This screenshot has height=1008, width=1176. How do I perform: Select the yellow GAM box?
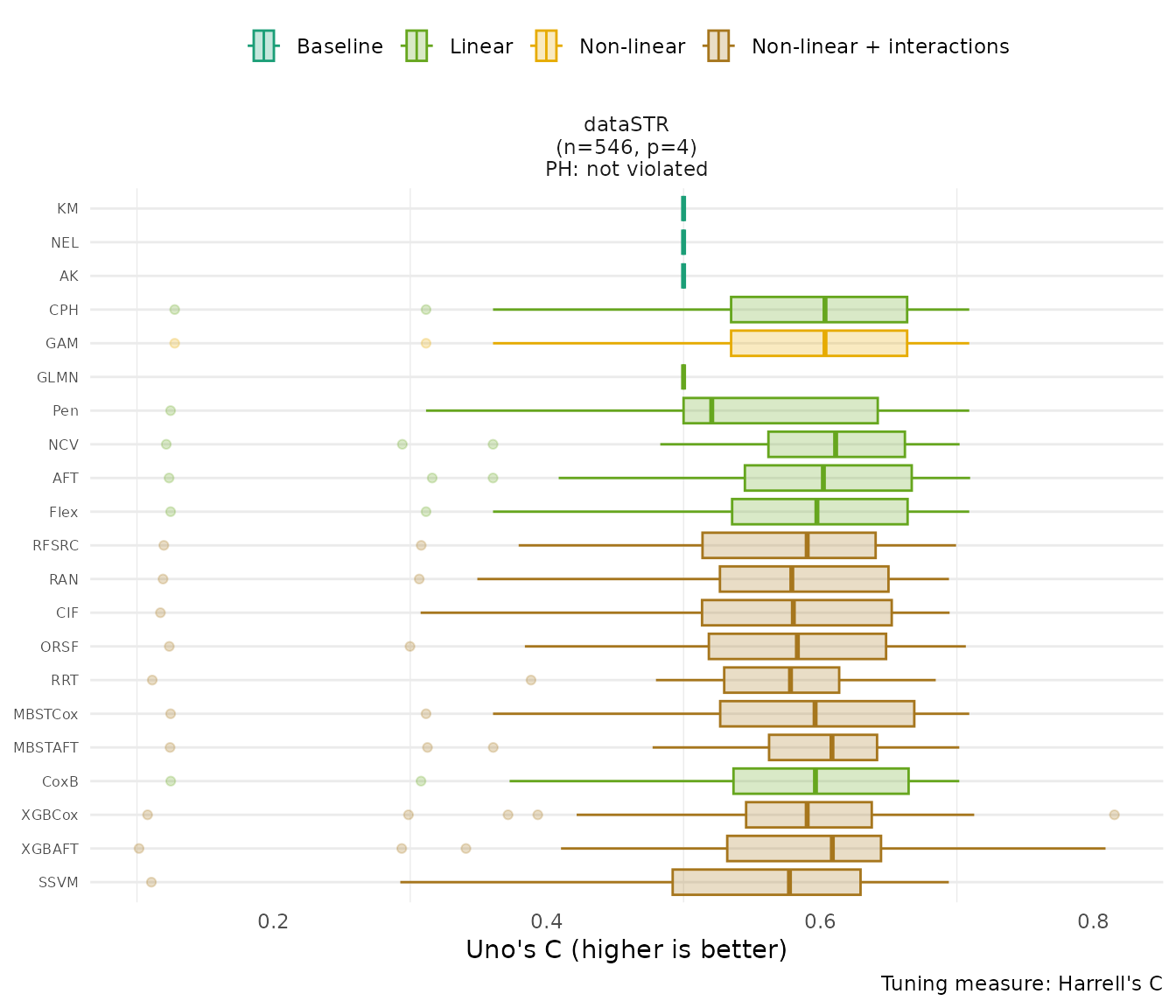tap(818, 343)
